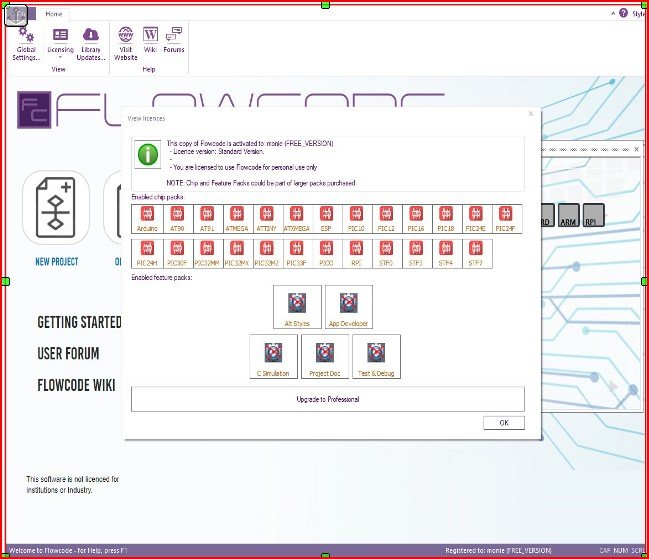Collapse the ribbon with the caret arrow

(613, 14)
